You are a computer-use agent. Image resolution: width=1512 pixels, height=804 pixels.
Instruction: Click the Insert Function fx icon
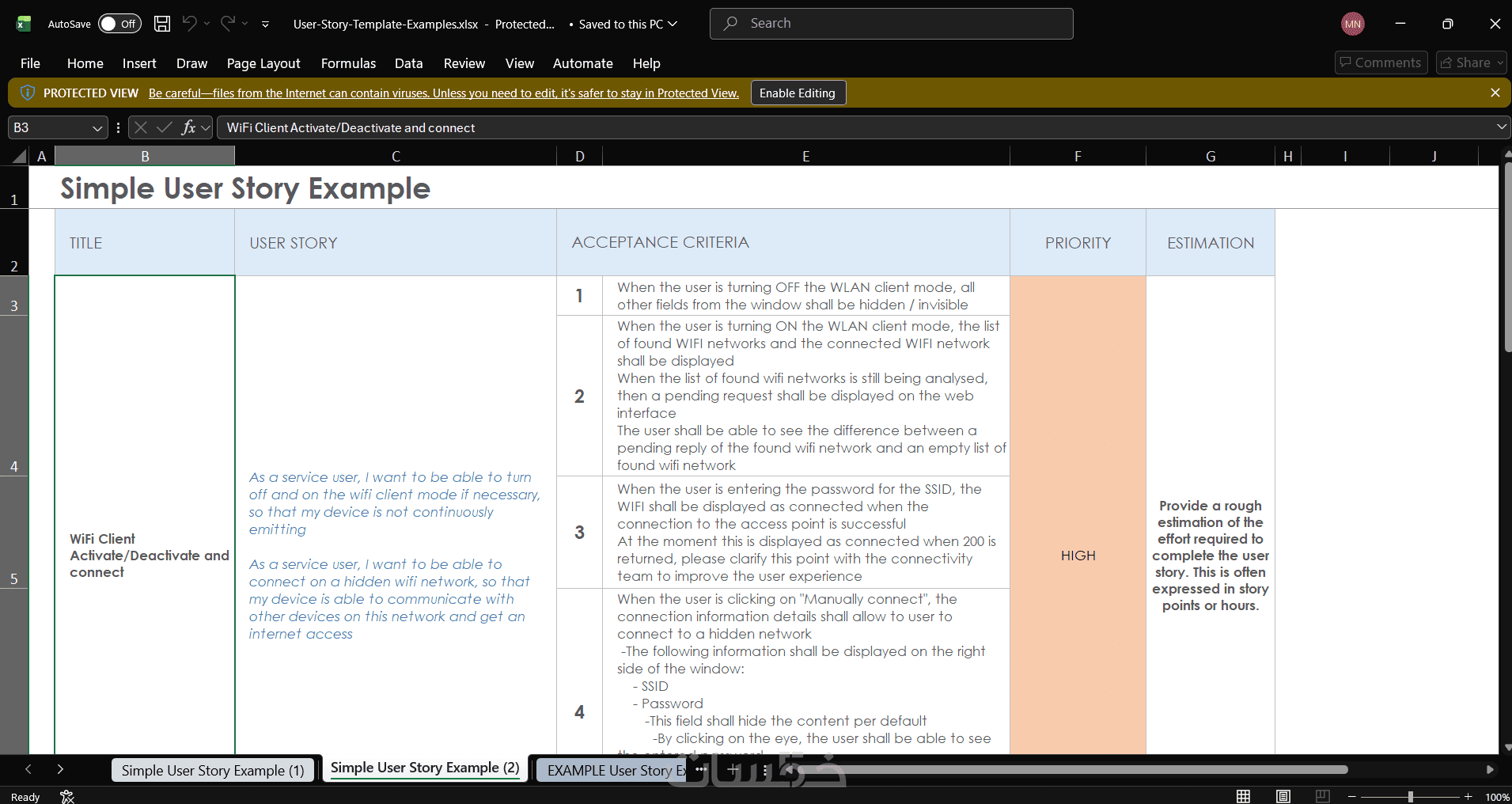pyautogui.click(x=188, y=127)
